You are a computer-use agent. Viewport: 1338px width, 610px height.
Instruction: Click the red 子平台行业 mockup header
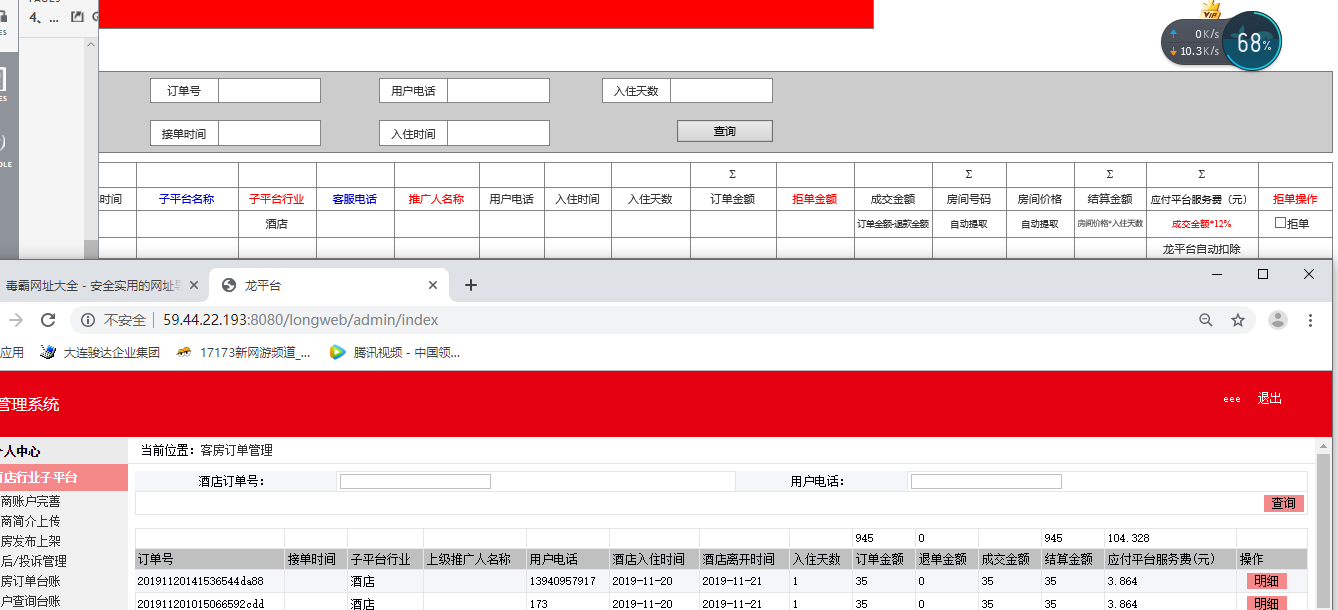coord(277,199)
